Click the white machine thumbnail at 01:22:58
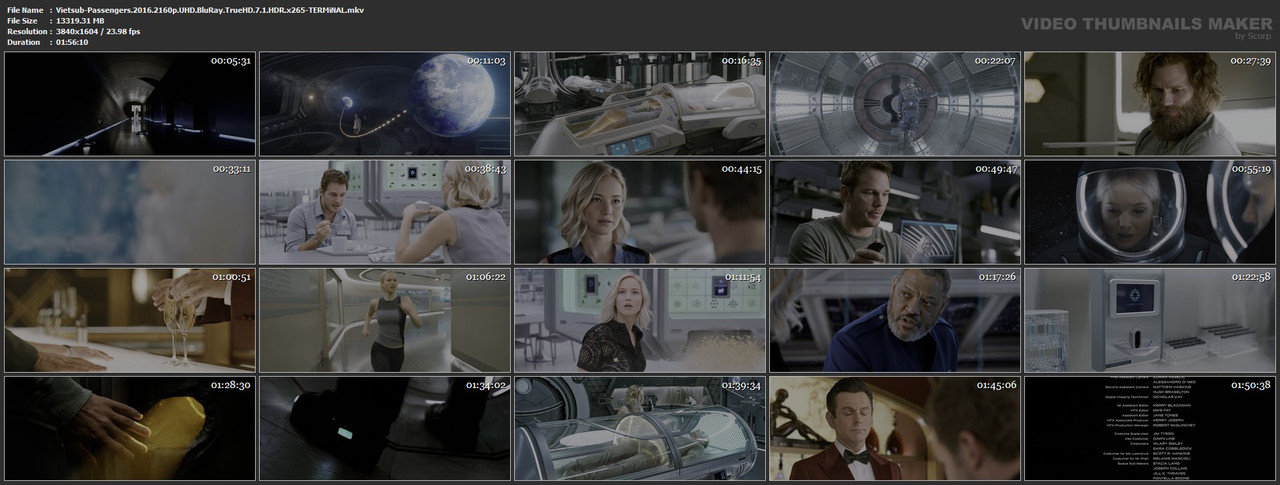Image resolution: width=1280 pixels, height=485 pixels. coord(1150,320)
